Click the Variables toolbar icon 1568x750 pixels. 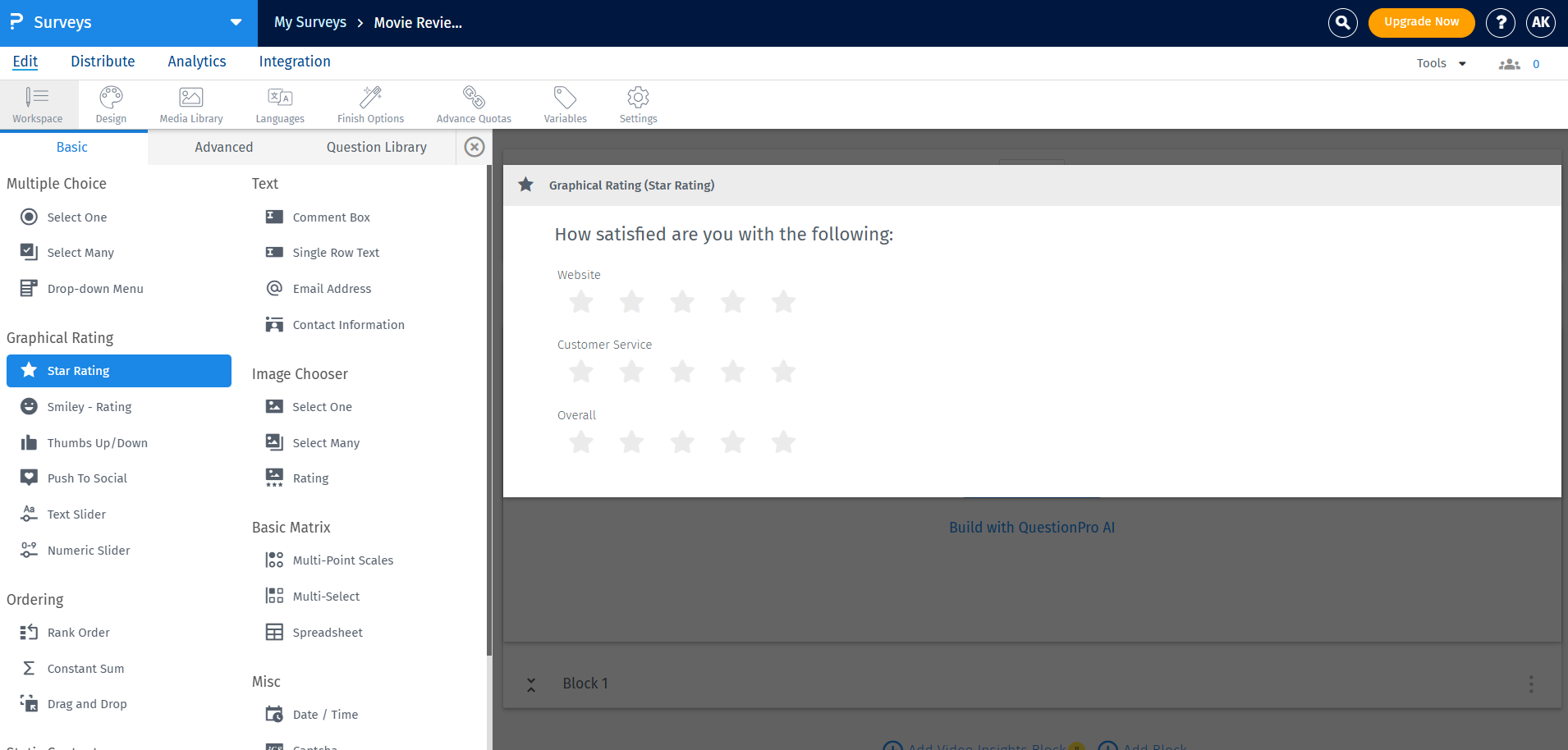(x=564, y=103)
